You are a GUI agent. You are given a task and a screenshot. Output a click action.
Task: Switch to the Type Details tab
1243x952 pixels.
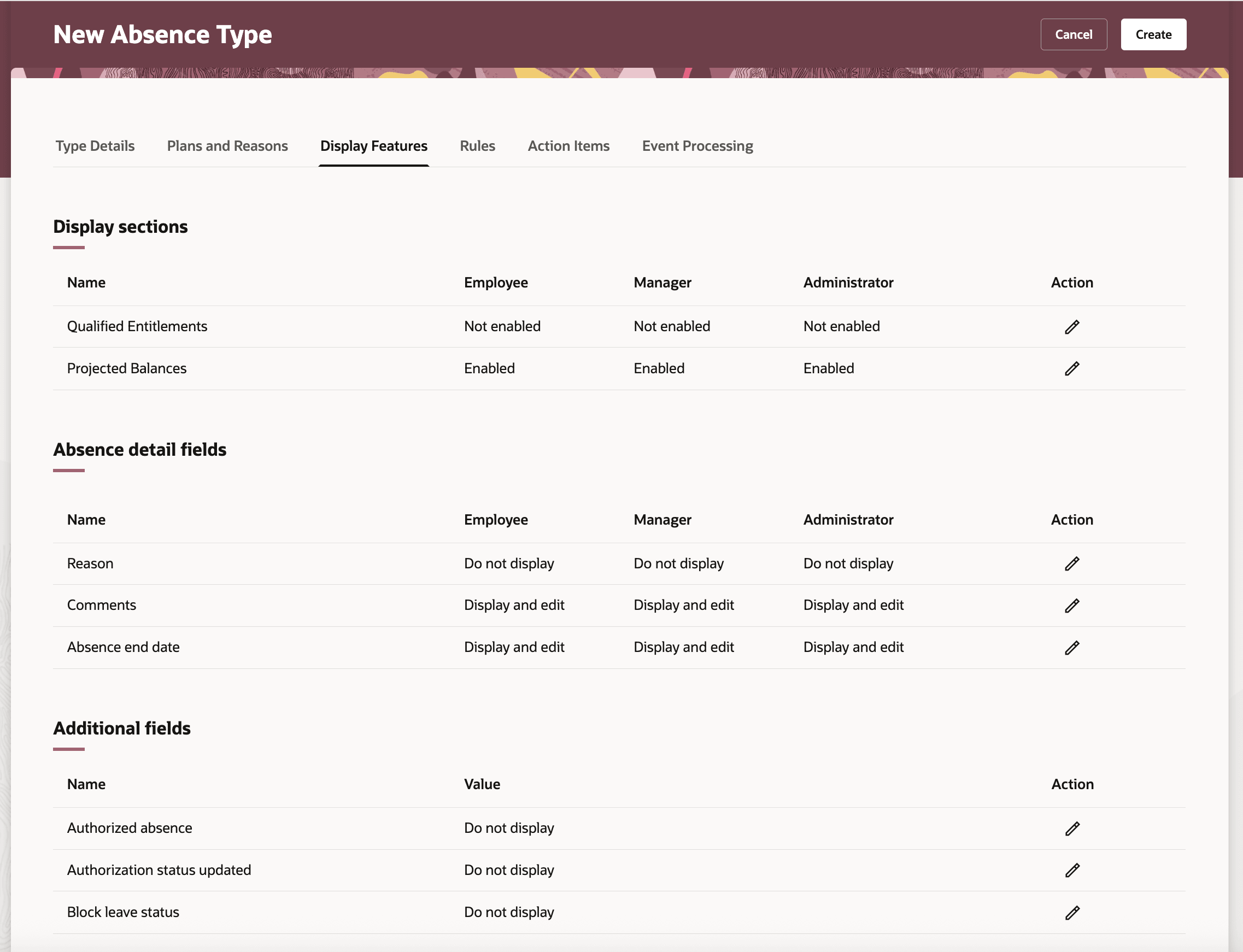95,146
